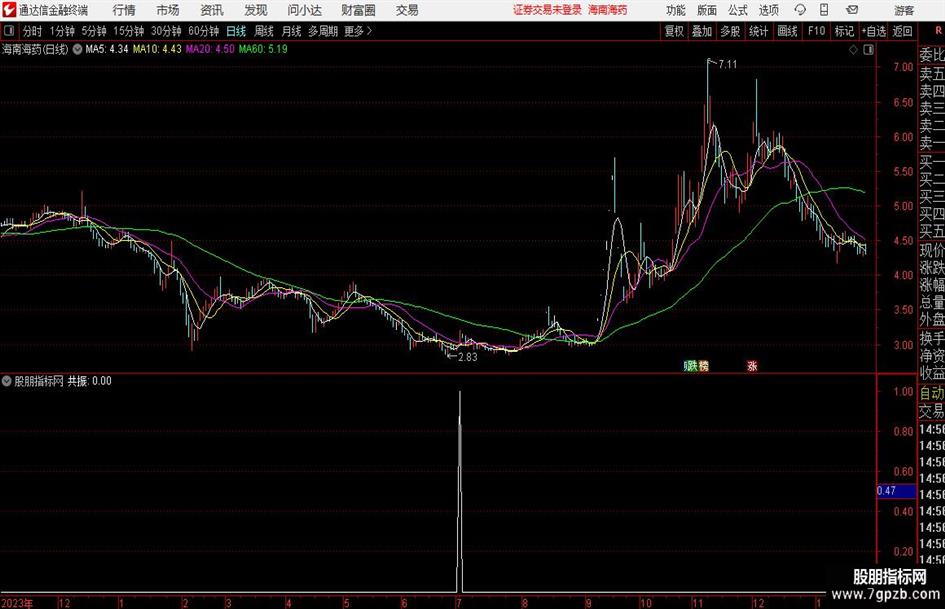Click the 标记 mark button
The width and height of the screenshot is (945, 609).
tap(844, 31)
